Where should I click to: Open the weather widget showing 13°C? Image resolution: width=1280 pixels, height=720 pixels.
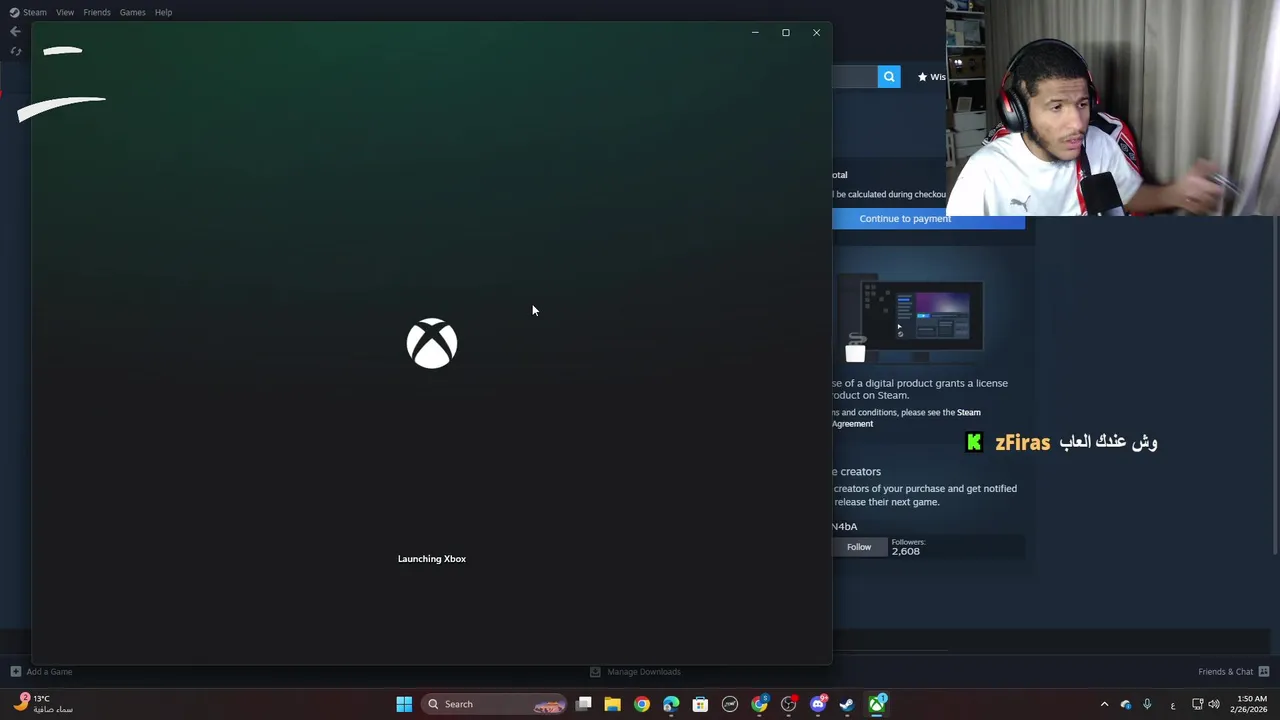(42, 704)
